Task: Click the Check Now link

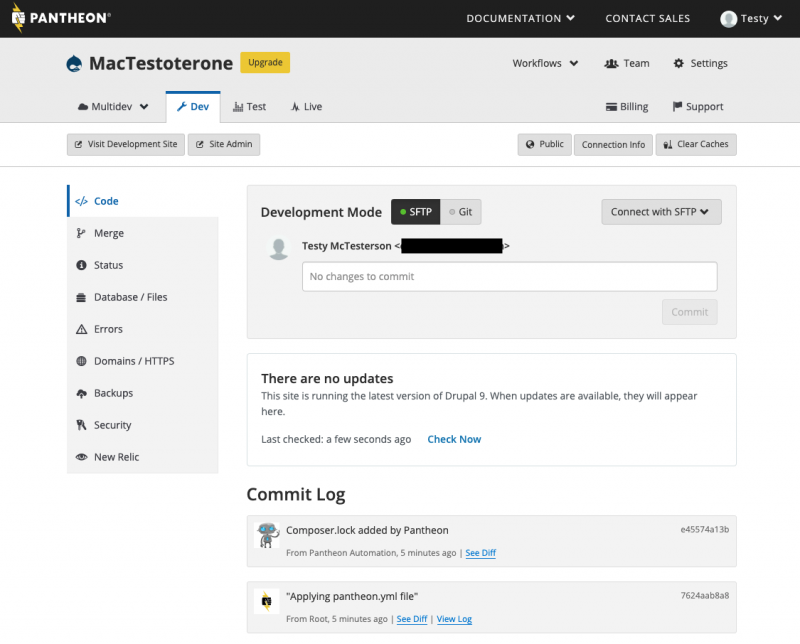Action: click(x=454, y=439)
